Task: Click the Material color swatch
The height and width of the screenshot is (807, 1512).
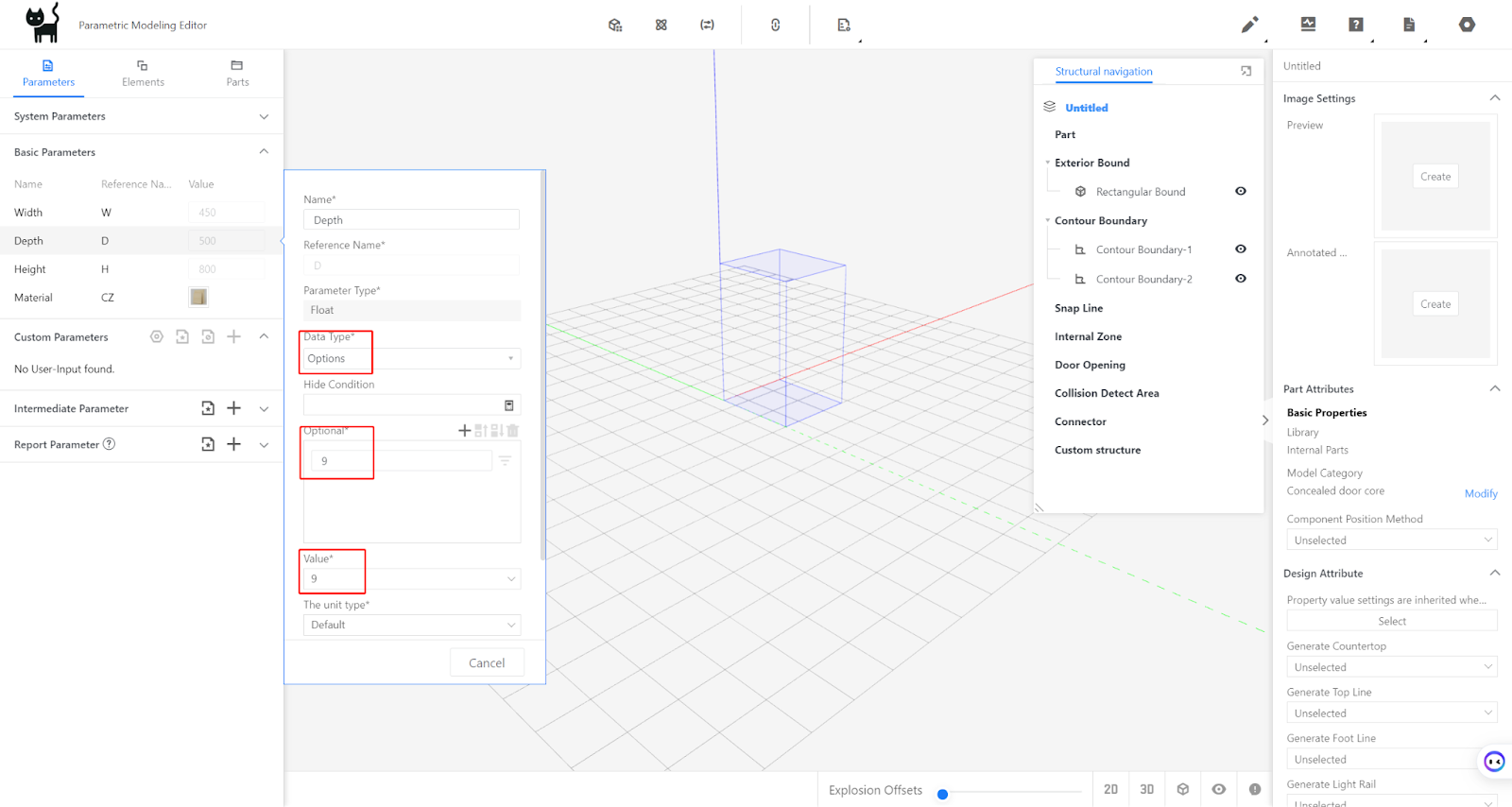Action: pos(198,298)
